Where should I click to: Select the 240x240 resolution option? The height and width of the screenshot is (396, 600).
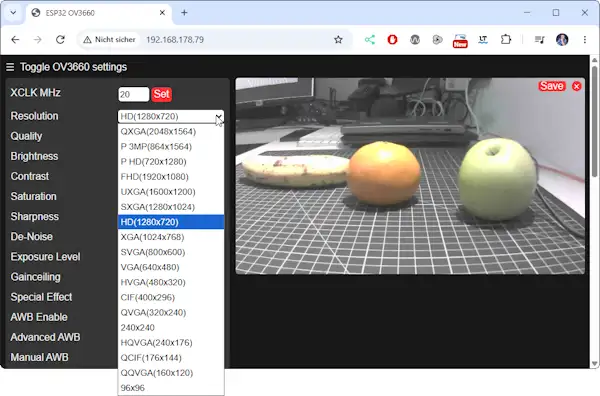coord(171,328)
